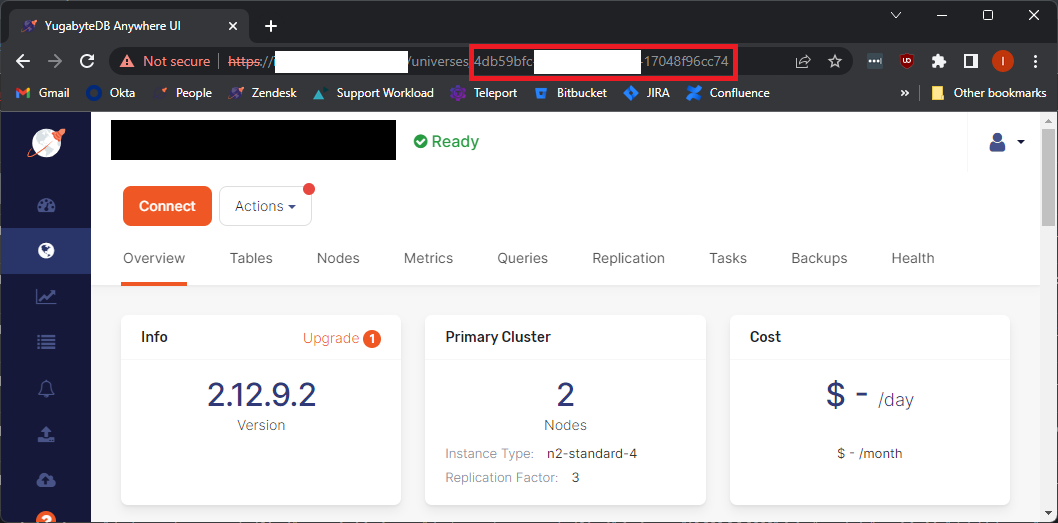This screenshot has height=523, width=1058.
Task: Open the password manager extension icon
Action: (x=875, y=61)
